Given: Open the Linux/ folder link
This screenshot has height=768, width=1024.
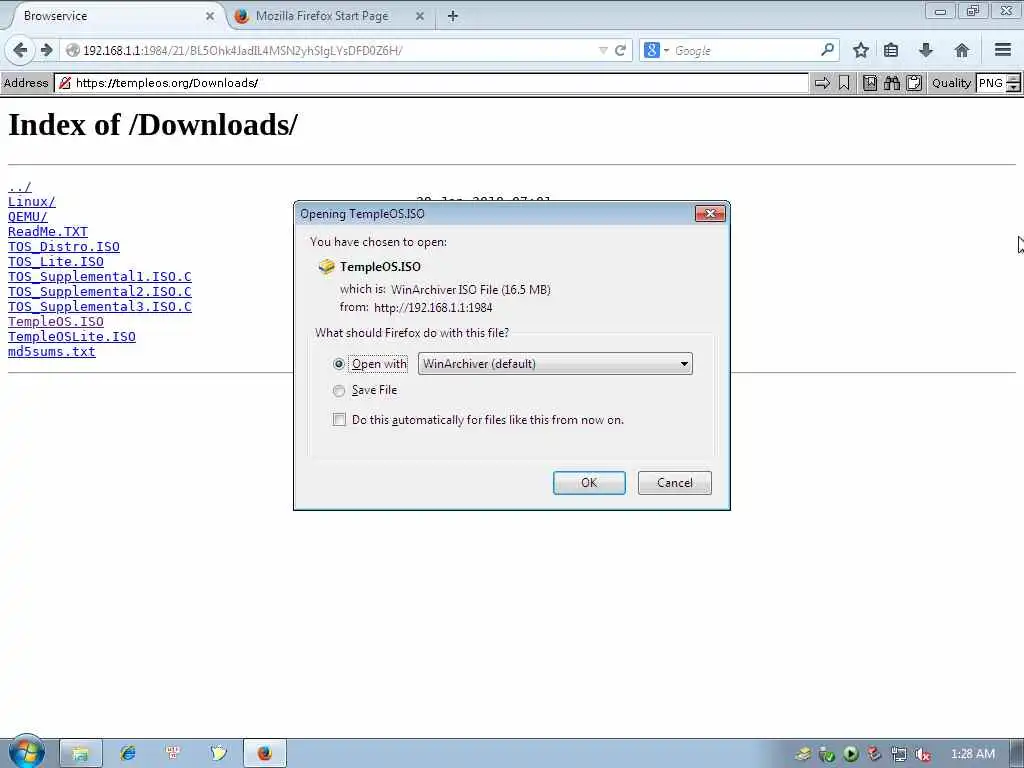Looking at the screenshot, I should click(x=31, y=202).
